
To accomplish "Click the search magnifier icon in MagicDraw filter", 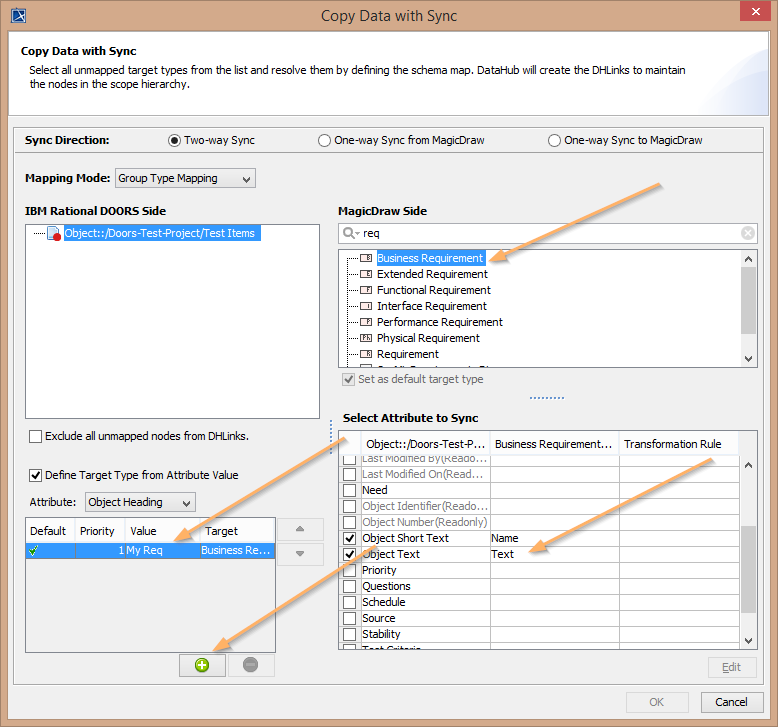I will (x=350, y=233).
